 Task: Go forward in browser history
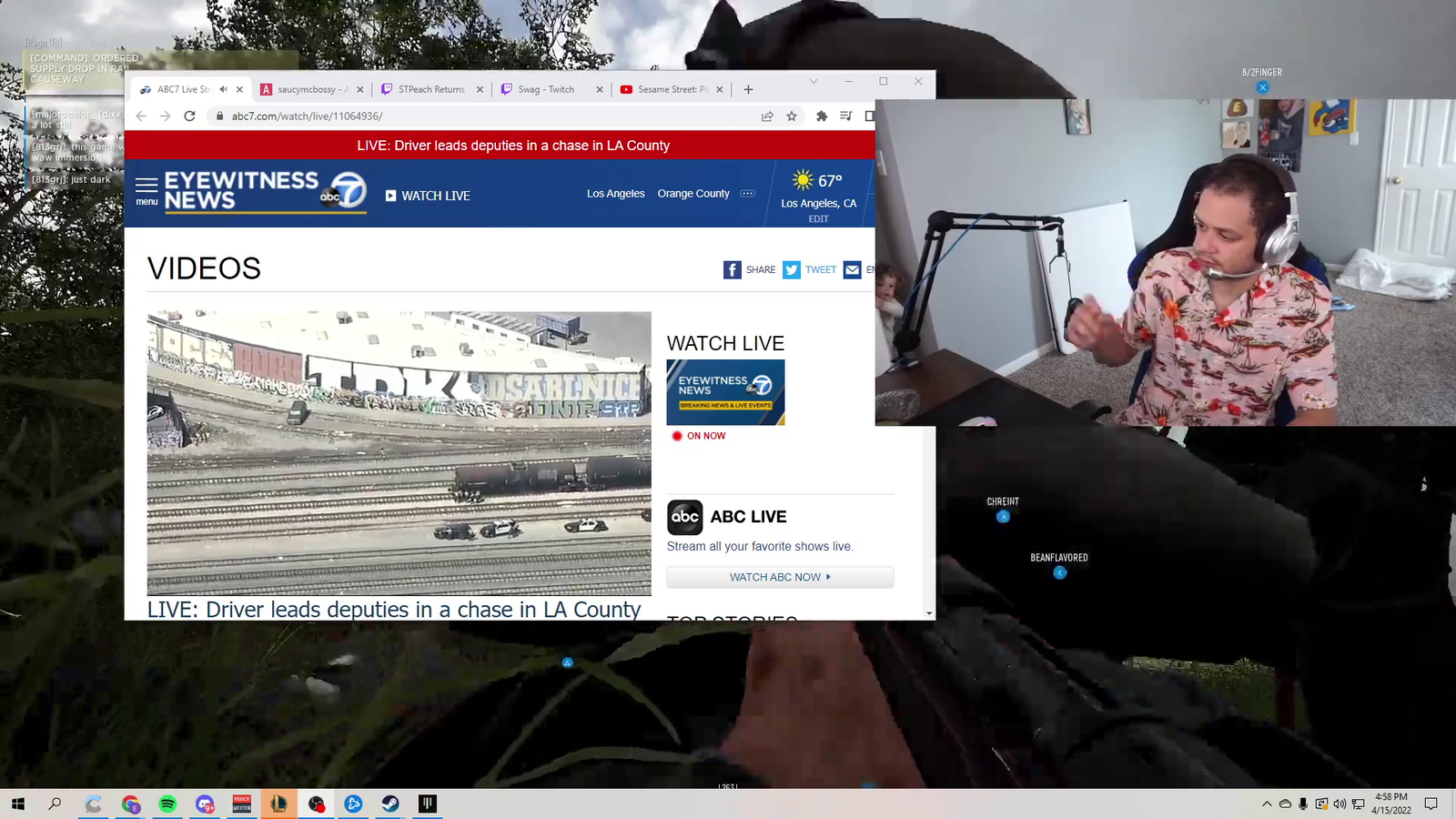(x=165, y=116)
